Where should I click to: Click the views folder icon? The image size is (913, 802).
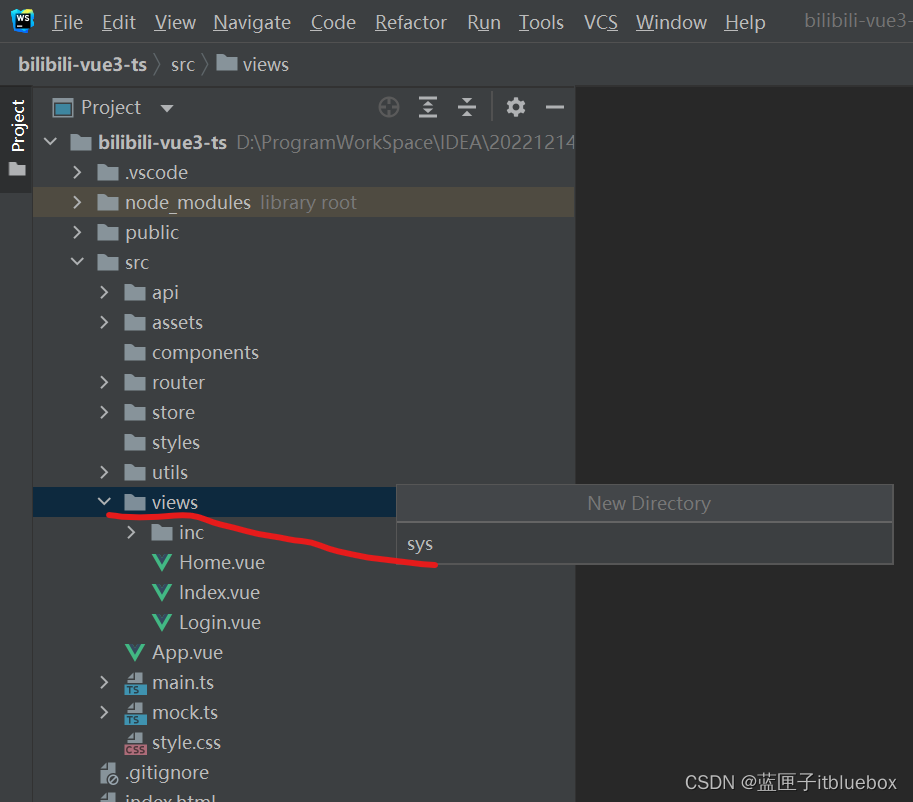click(135, 502)
